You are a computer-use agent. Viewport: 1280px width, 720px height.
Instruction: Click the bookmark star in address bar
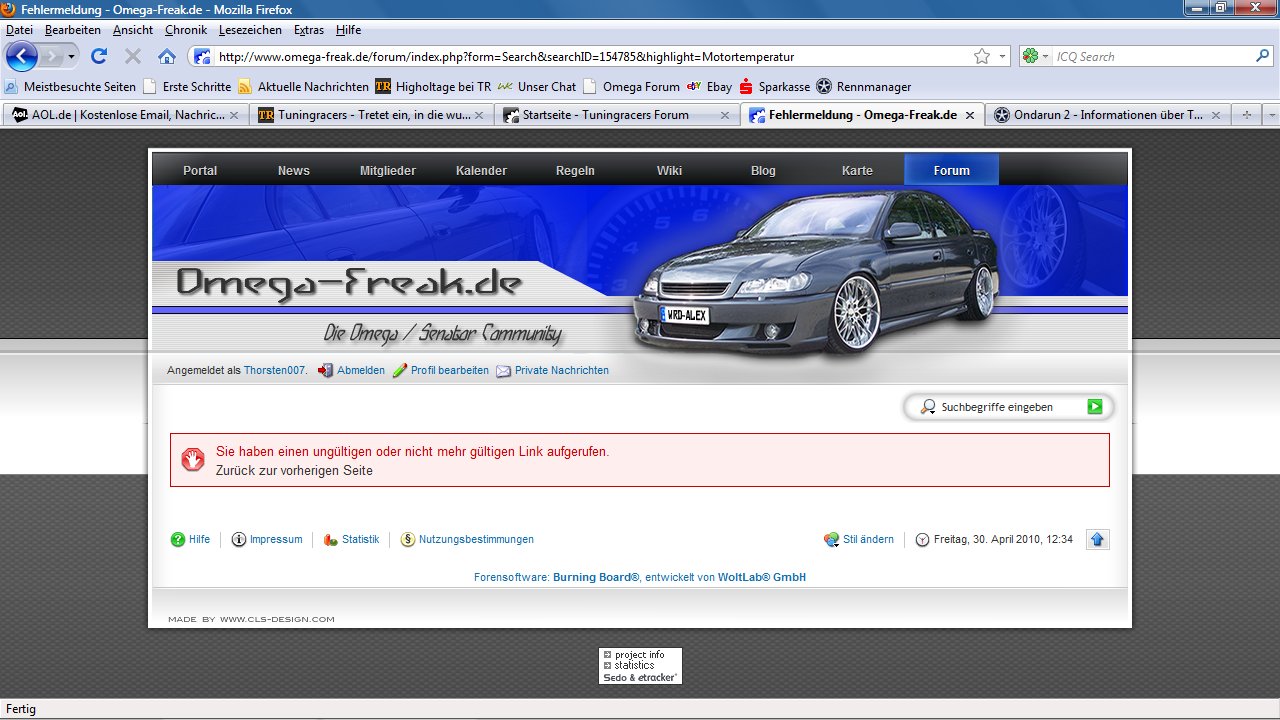982,56
